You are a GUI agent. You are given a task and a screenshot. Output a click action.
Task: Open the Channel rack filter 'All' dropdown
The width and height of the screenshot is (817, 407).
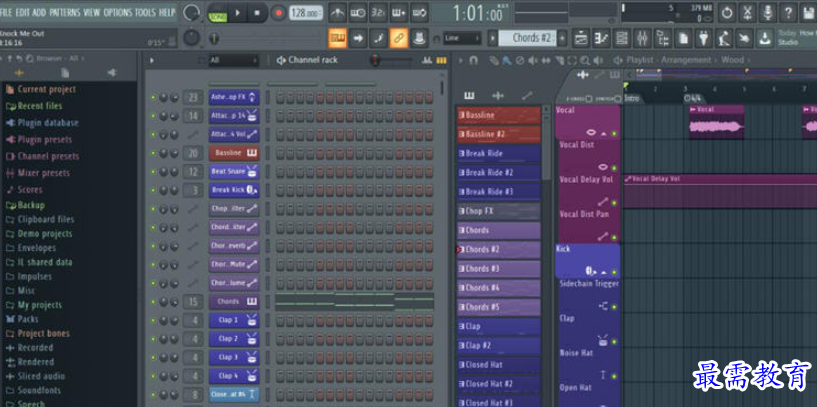tap(233, 60)
